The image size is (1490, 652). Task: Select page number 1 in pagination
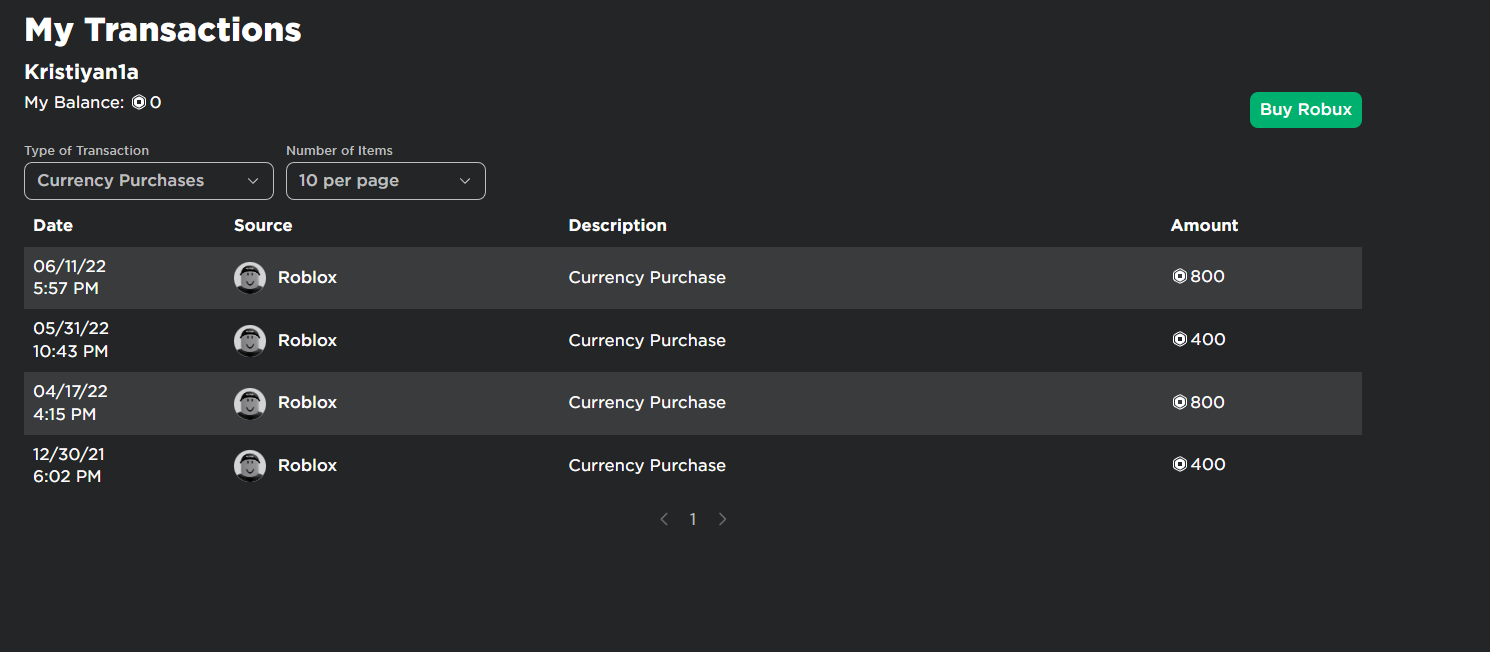pos(693,519)
